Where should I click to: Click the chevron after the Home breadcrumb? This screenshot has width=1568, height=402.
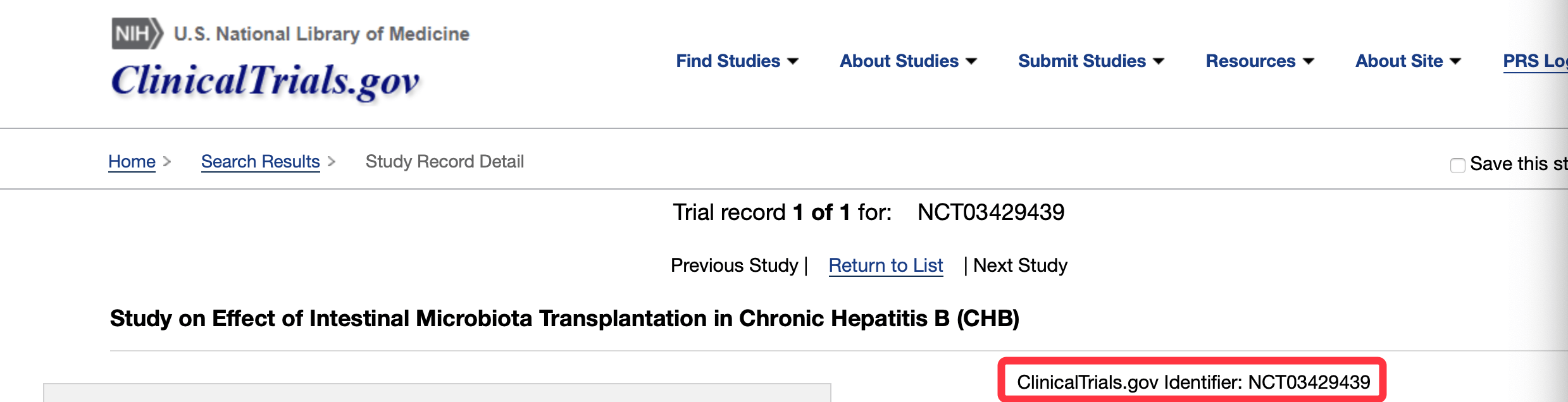coord(167,162)
